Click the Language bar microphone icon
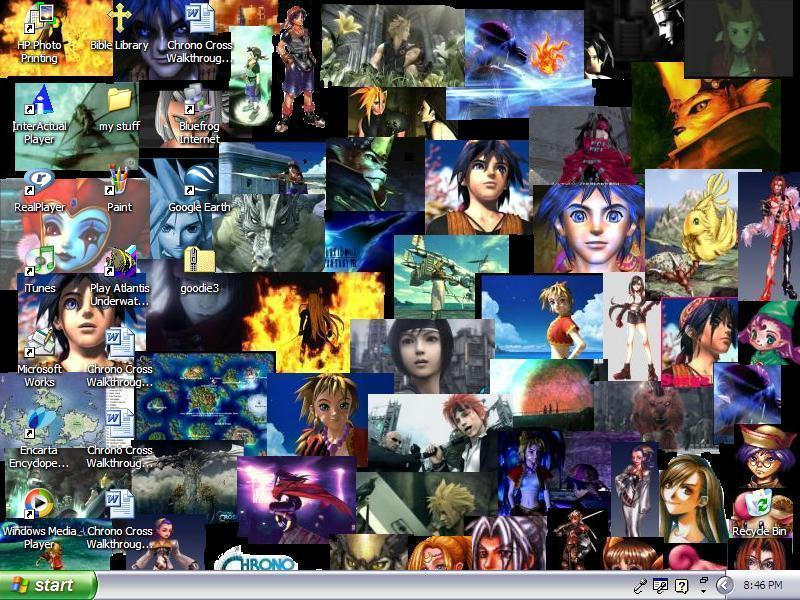The height and width of the screenshot is (600, 800). [640, 586]
